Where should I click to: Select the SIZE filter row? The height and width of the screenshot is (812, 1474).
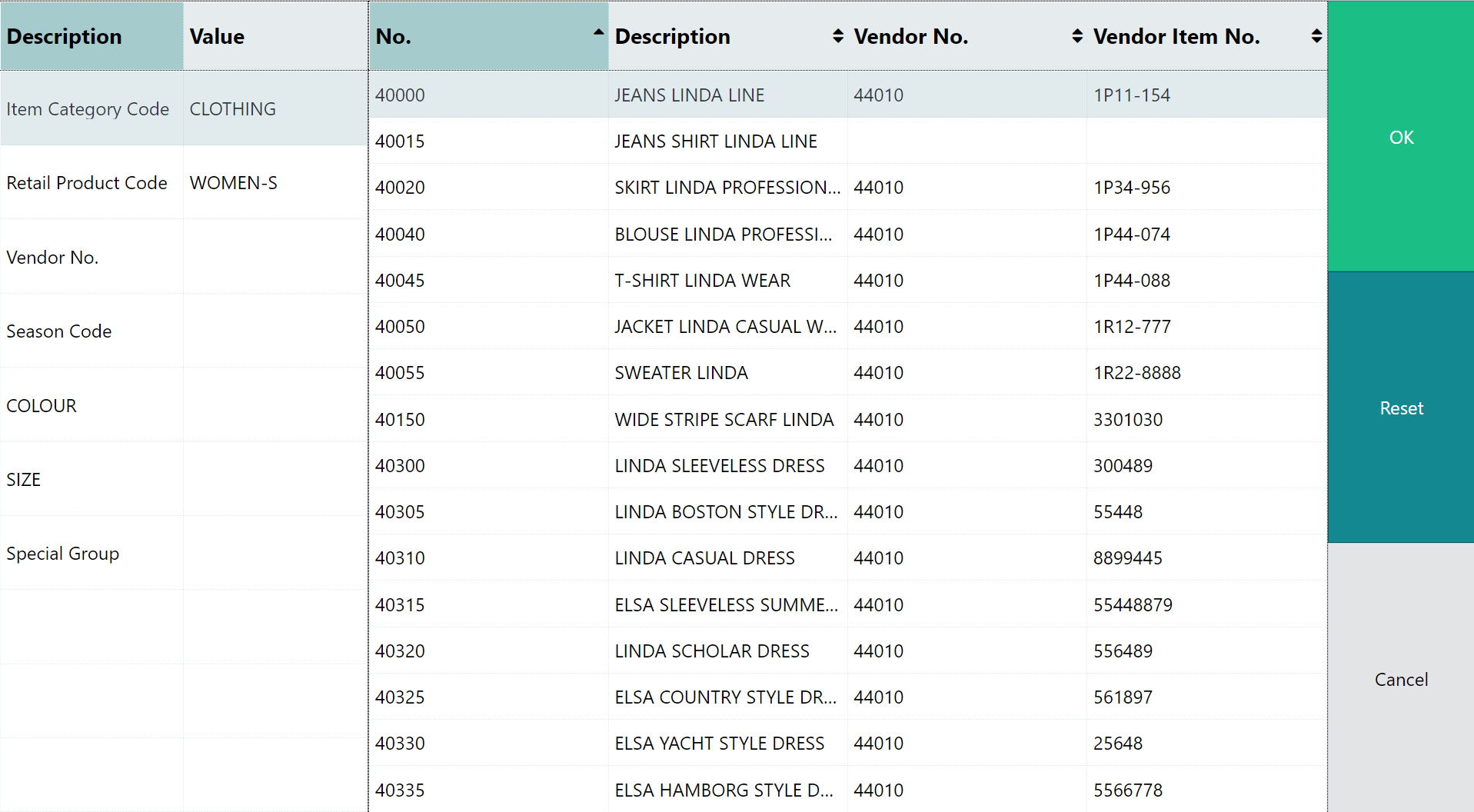coord(184,479)
